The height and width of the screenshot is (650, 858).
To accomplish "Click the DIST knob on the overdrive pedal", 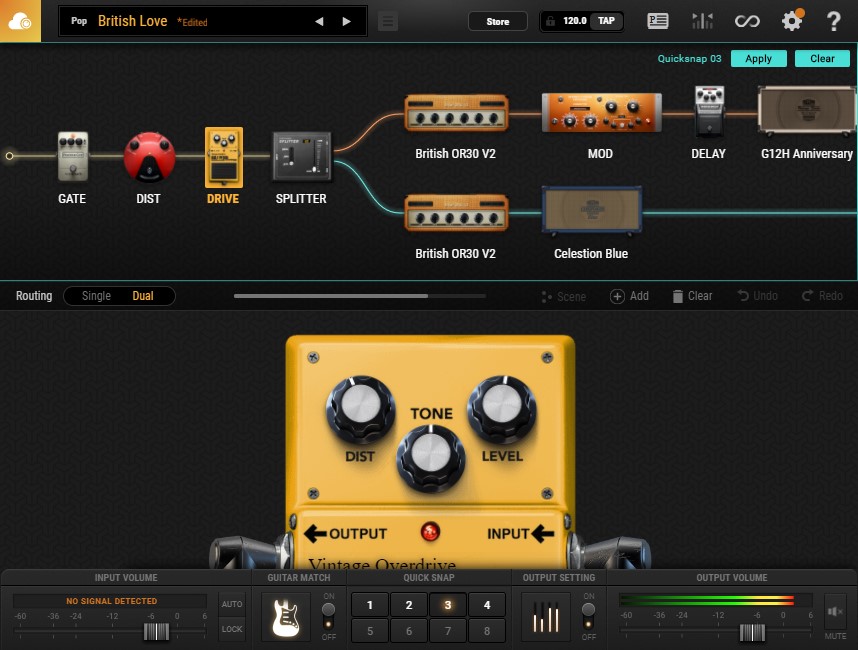I will (x=360, y=408).
